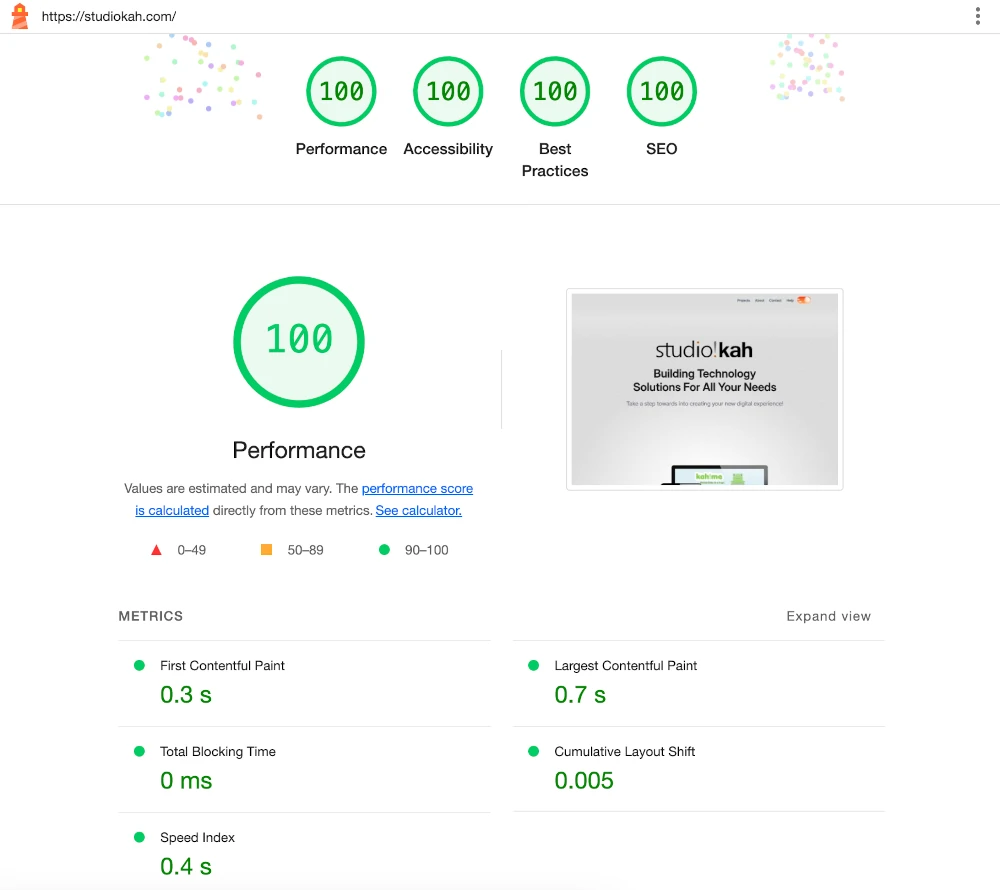This screenshot has width=1000, height=890.
Task: Open the performance score is calculated link
Action: click(x=417, y=488)
